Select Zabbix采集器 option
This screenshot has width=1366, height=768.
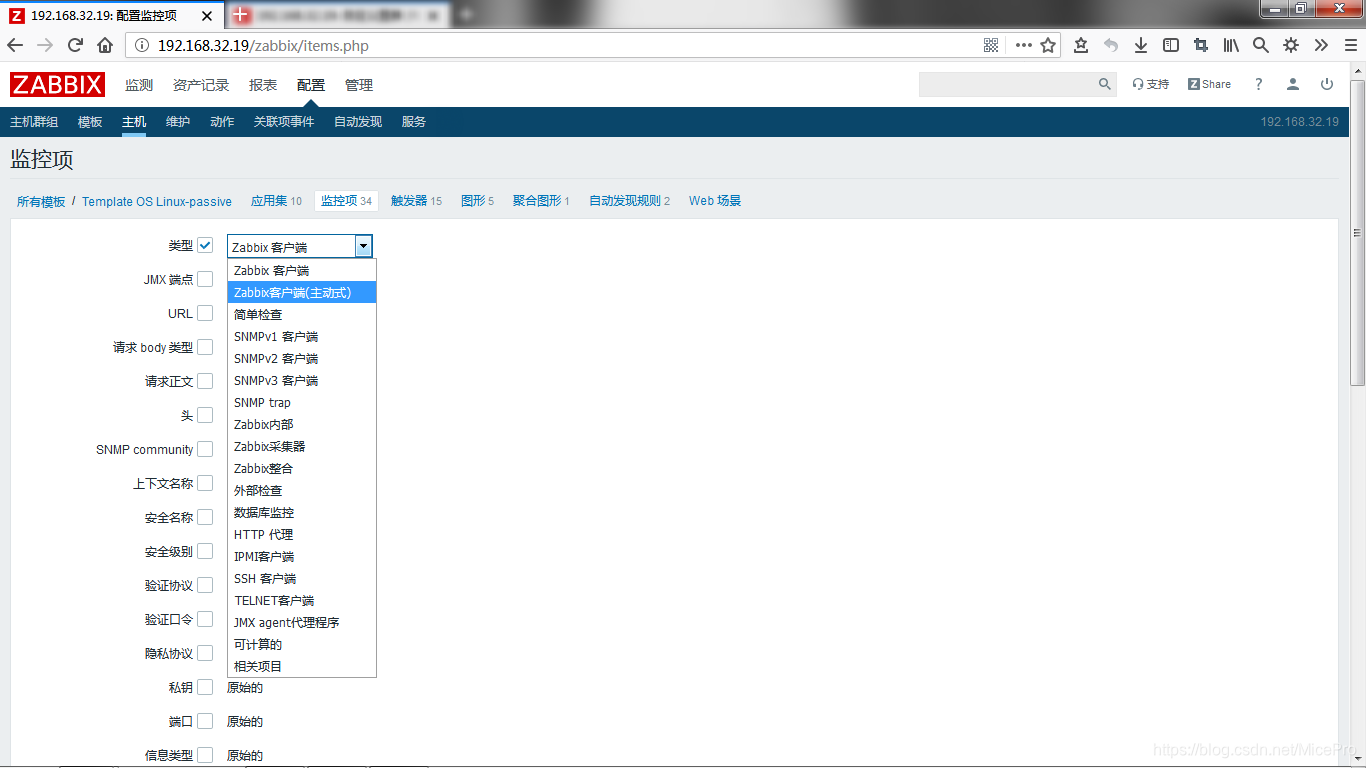tap(302, 447)
